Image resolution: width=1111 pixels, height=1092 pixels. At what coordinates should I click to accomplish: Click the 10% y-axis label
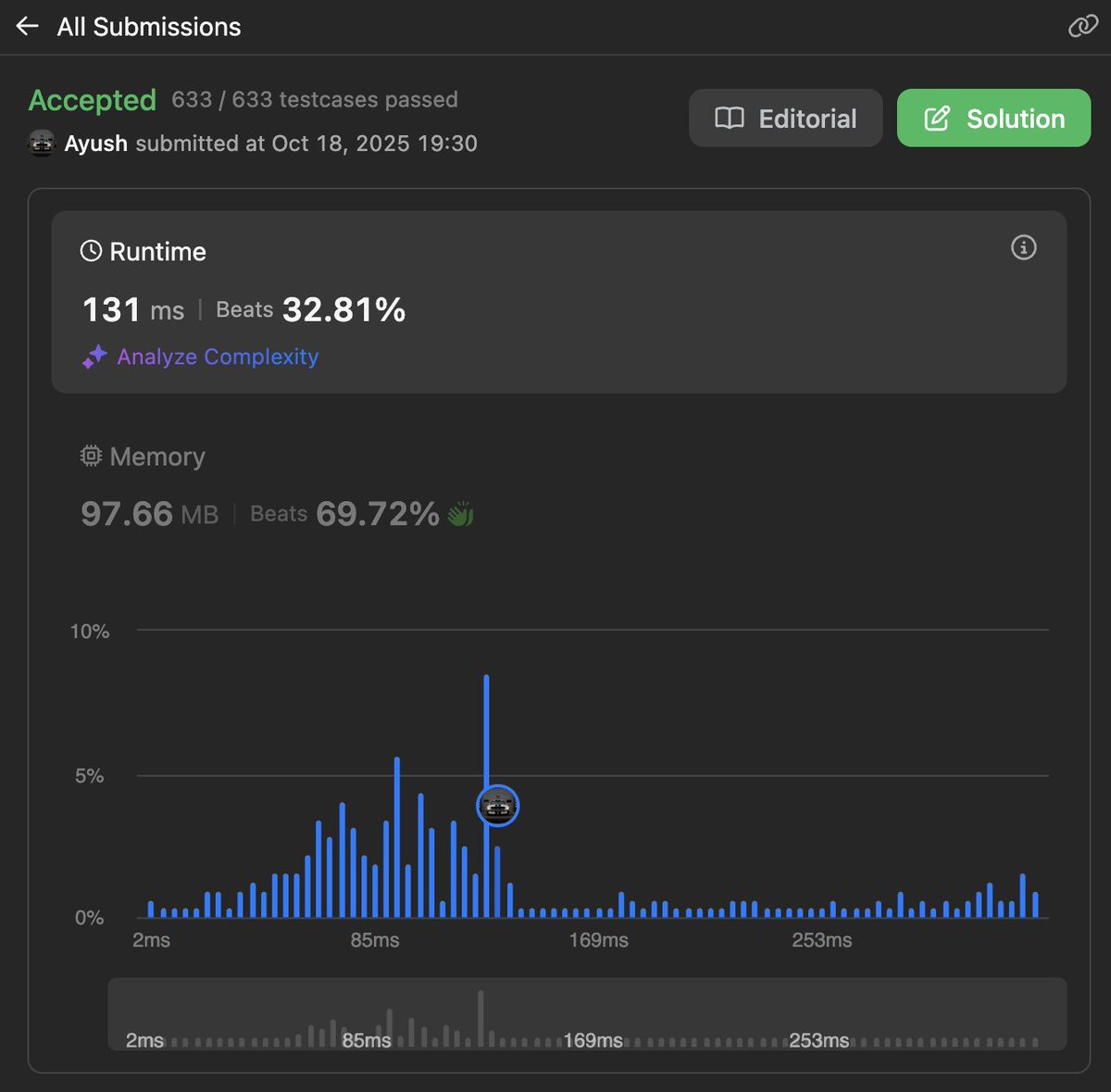click(90, 632)
